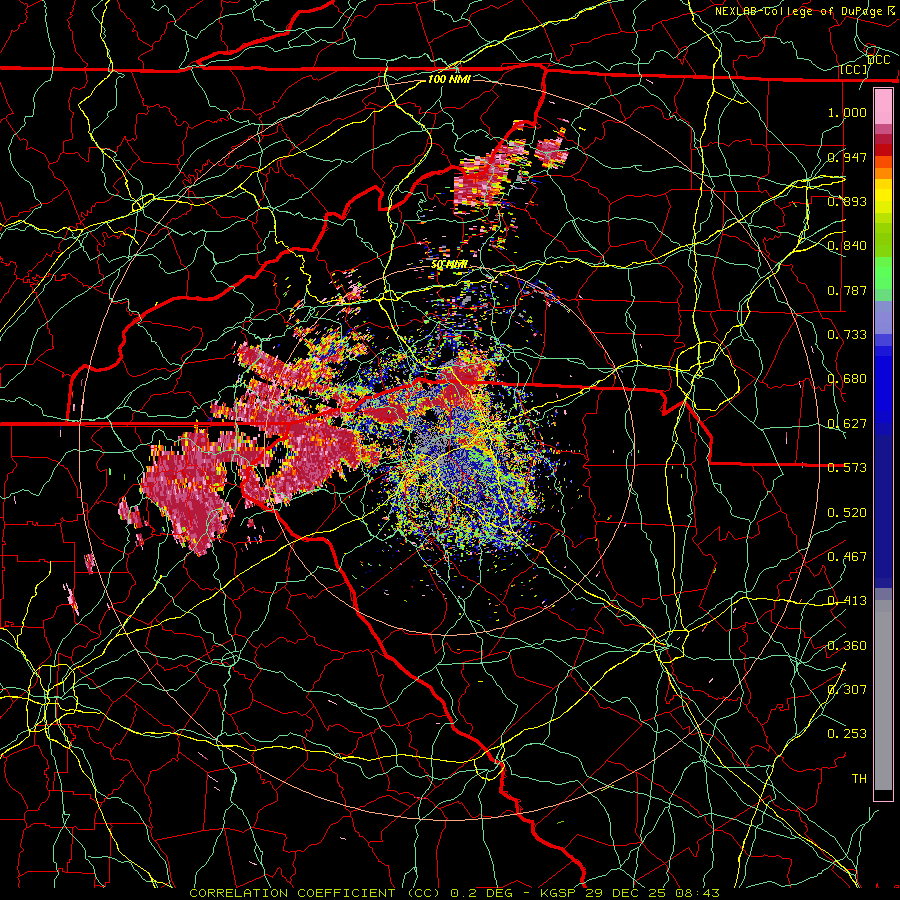Click the 0.627 scale value
This screenshot has height=900, width=900.
pos(847,424)
